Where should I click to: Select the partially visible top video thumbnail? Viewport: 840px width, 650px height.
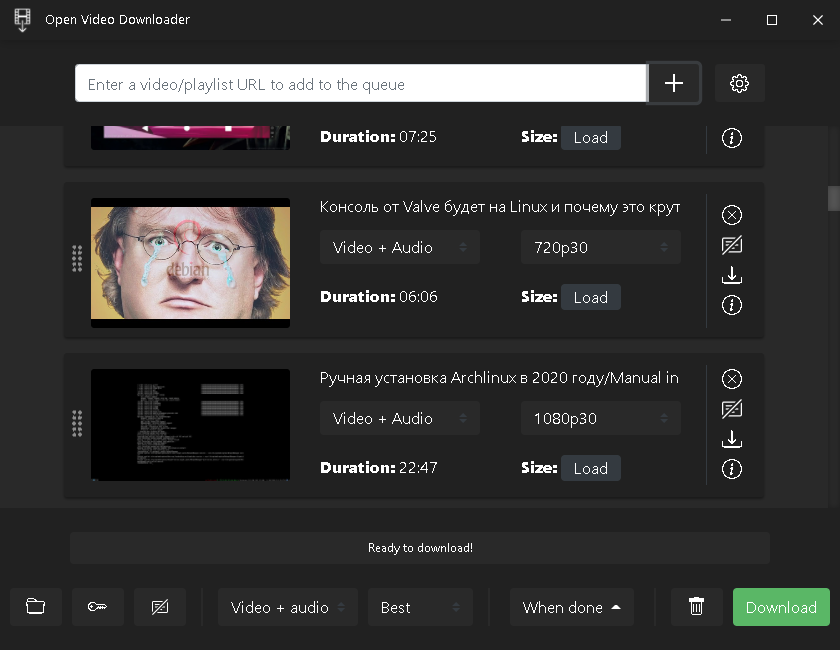tap(190, 138)
